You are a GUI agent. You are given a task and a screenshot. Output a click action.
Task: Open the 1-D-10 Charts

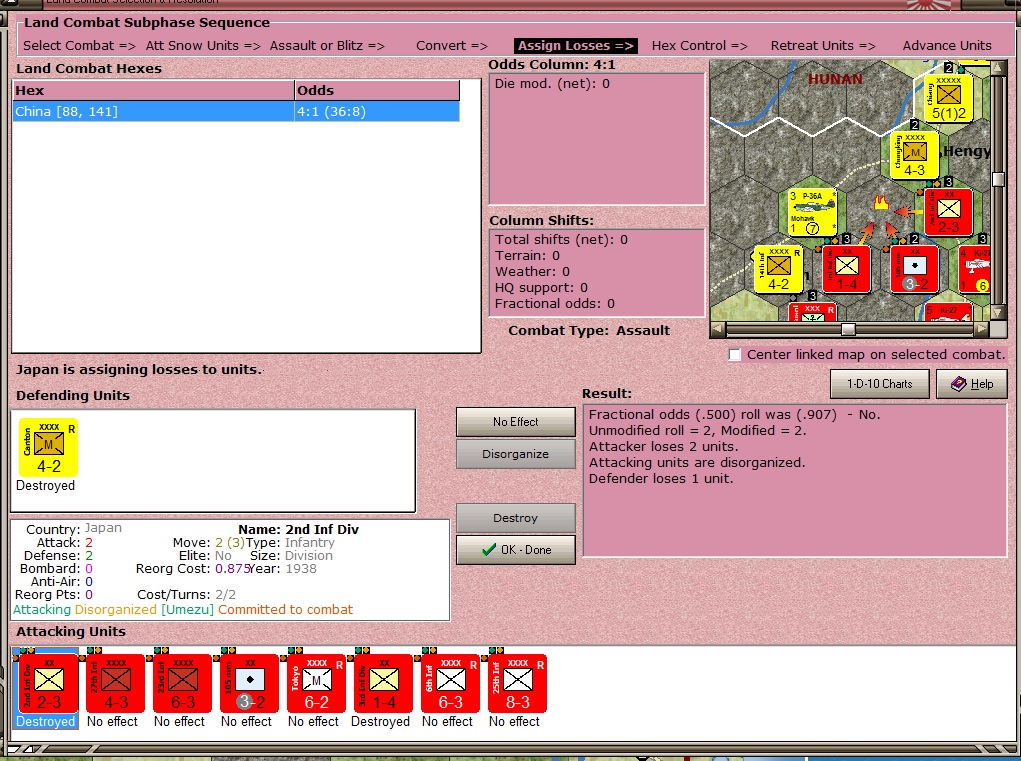click(880, 384)
